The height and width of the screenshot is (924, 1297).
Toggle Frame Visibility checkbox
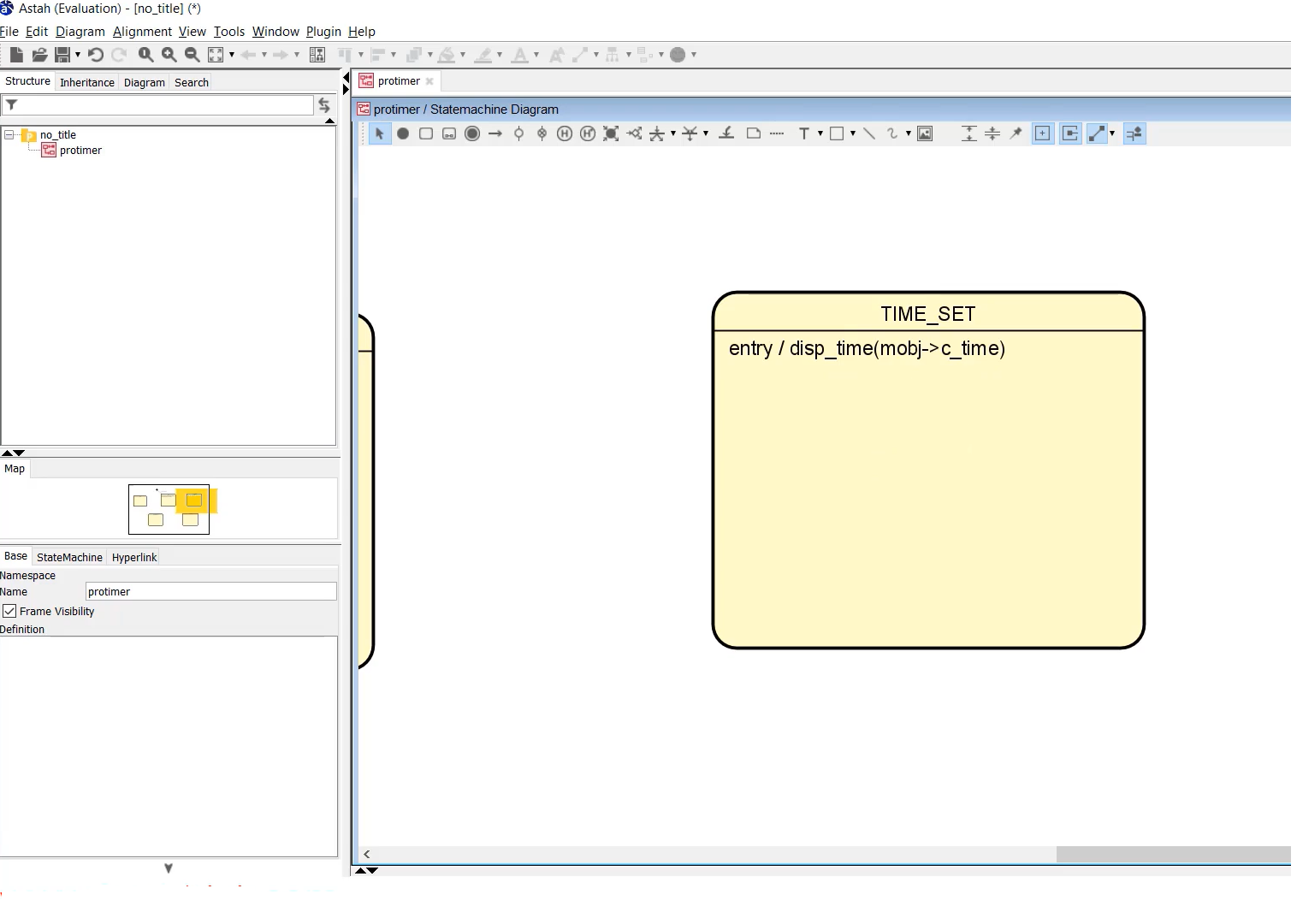tap(9, 611)
